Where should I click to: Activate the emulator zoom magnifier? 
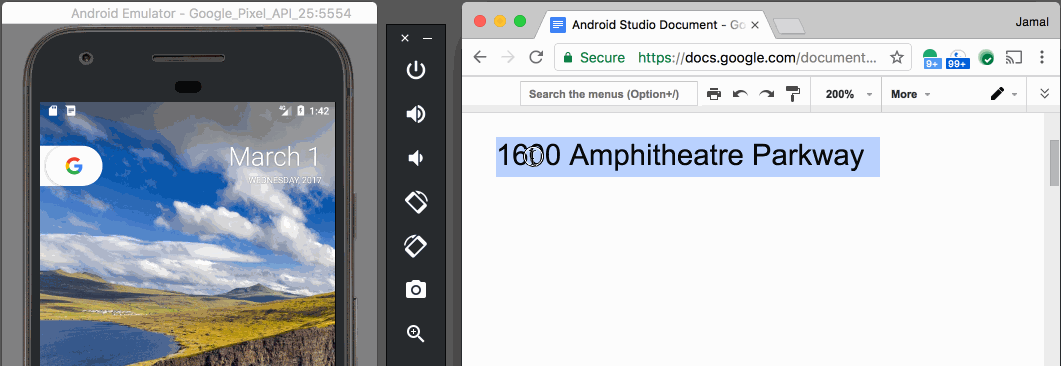[x=415, y=333]
